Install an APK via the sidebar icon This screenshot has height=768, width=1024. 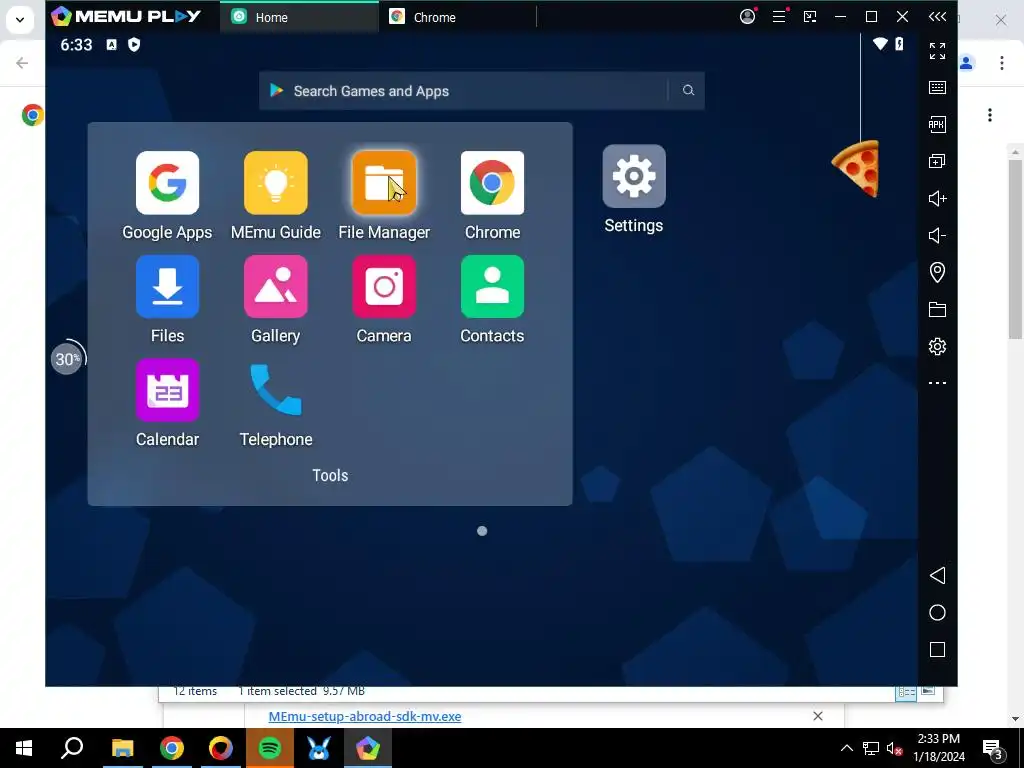tap(937, 124)
